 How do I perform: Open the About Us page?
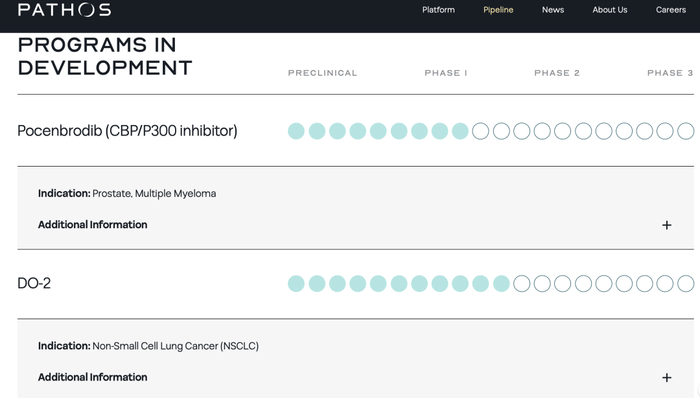610,10
